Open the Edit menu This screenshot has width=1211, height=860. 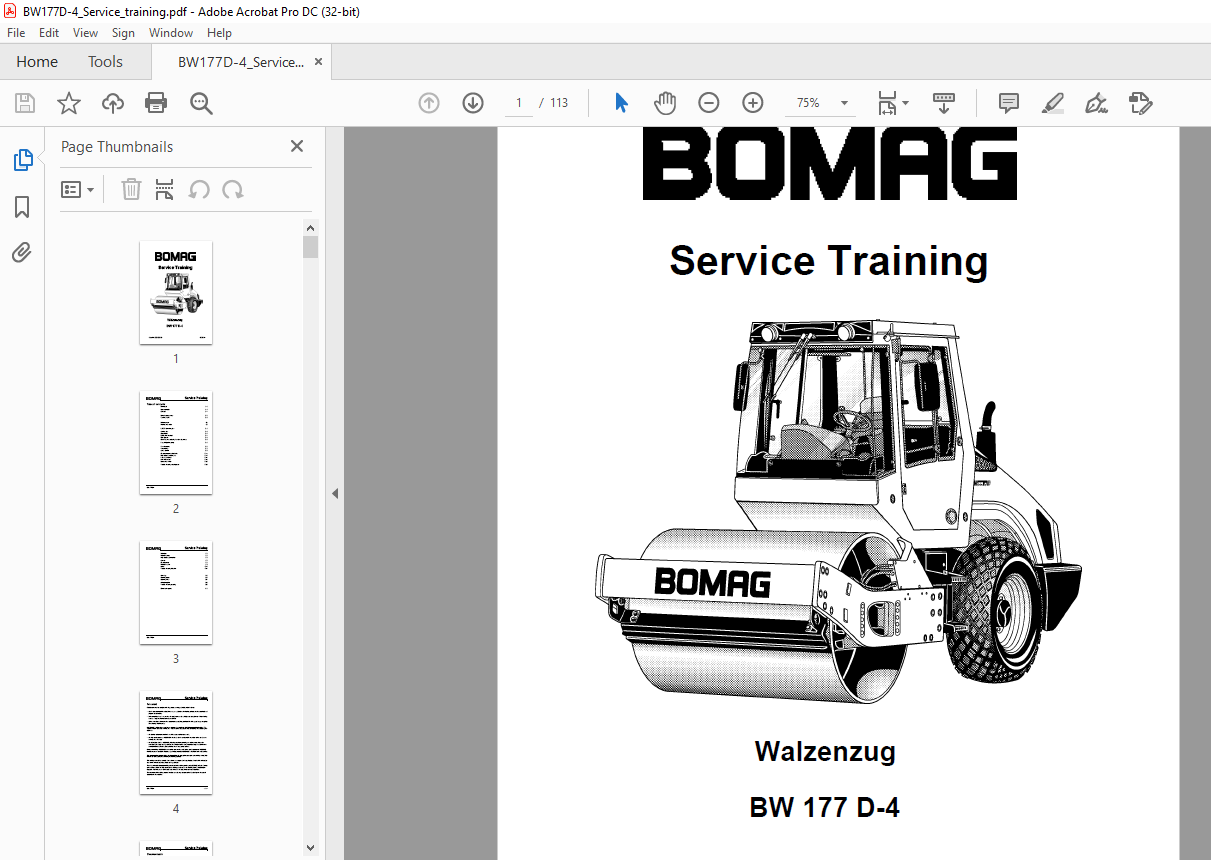click(x=49, y=33)
